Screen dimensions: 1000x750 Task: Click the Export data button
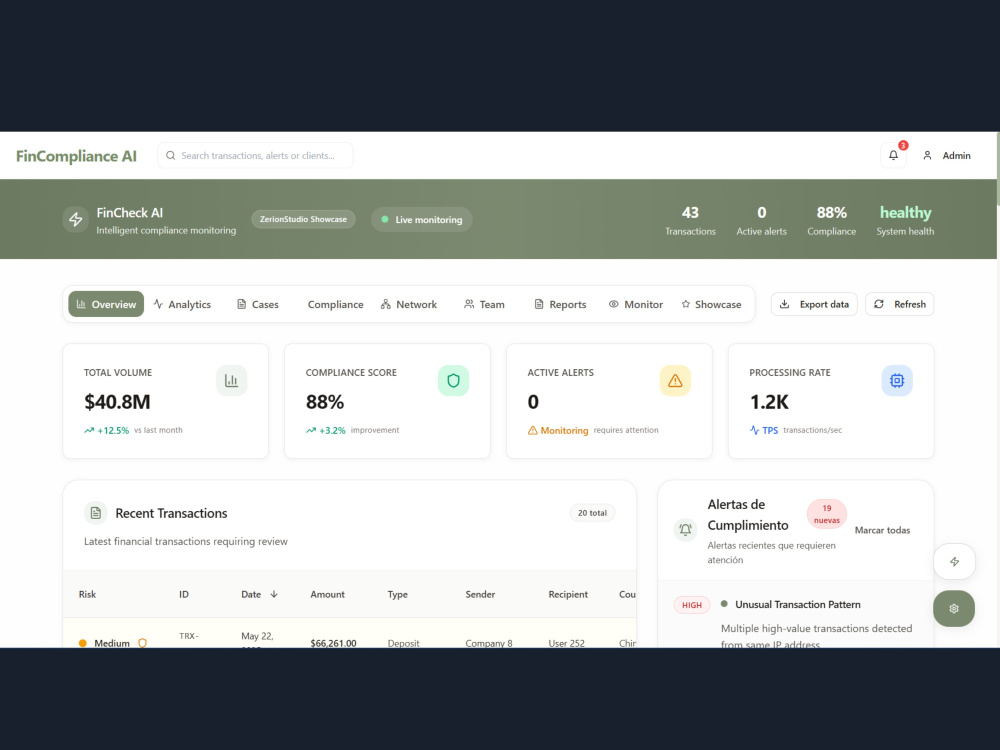click(814, 304)
